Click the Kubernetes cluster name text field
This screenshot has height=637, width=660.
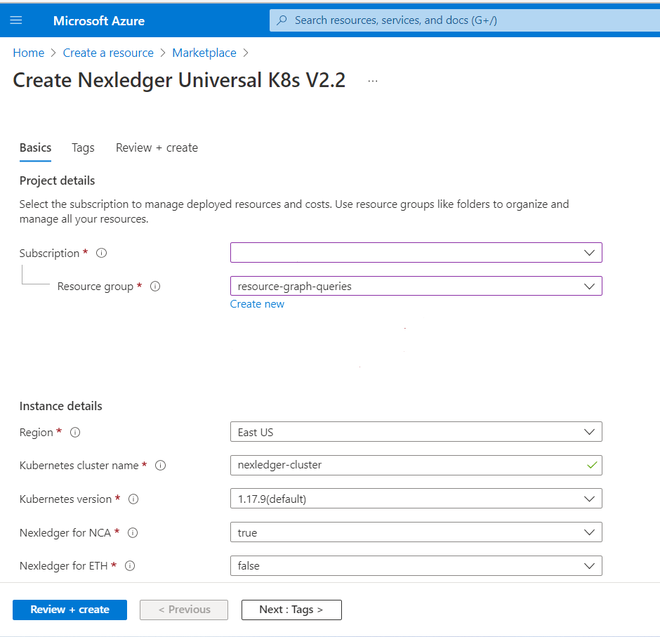pyautogui.click(x=405, y=466)
